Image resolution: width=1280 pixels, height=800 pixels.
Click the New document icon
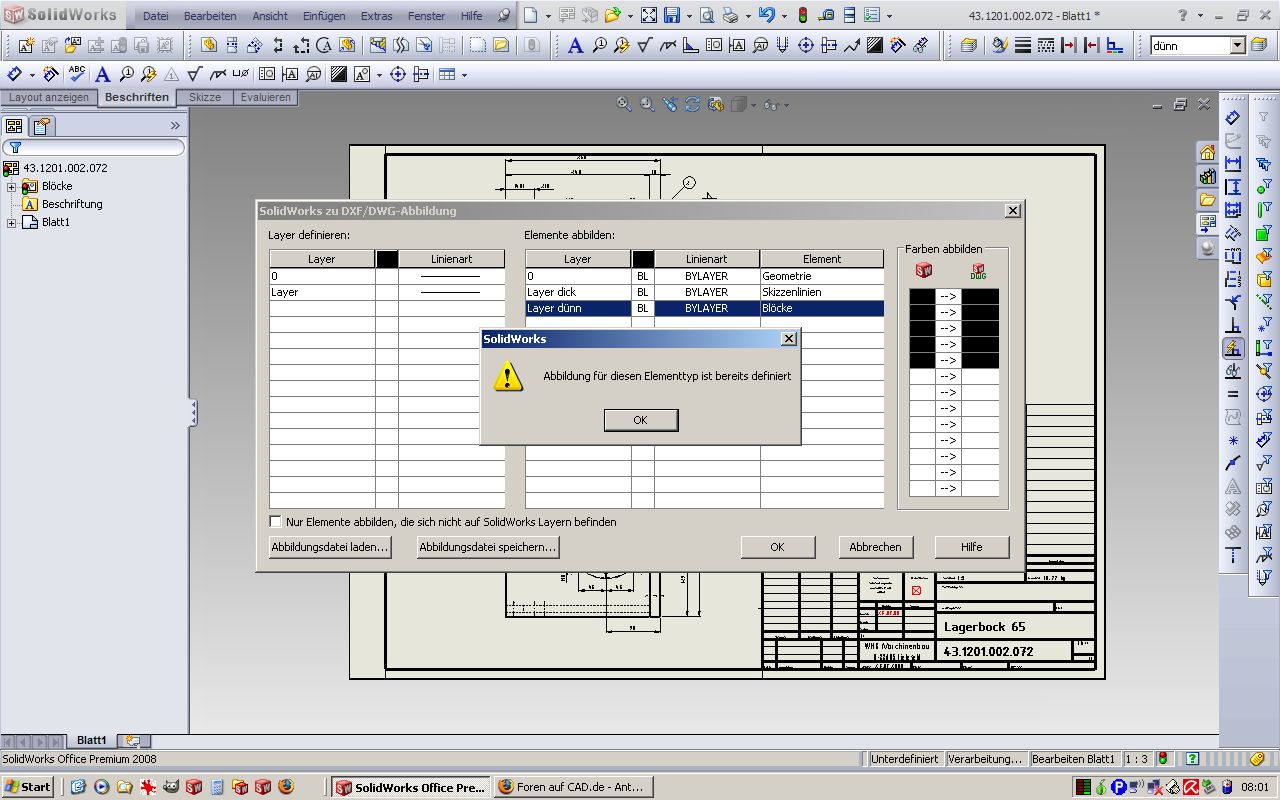point(530,16)
